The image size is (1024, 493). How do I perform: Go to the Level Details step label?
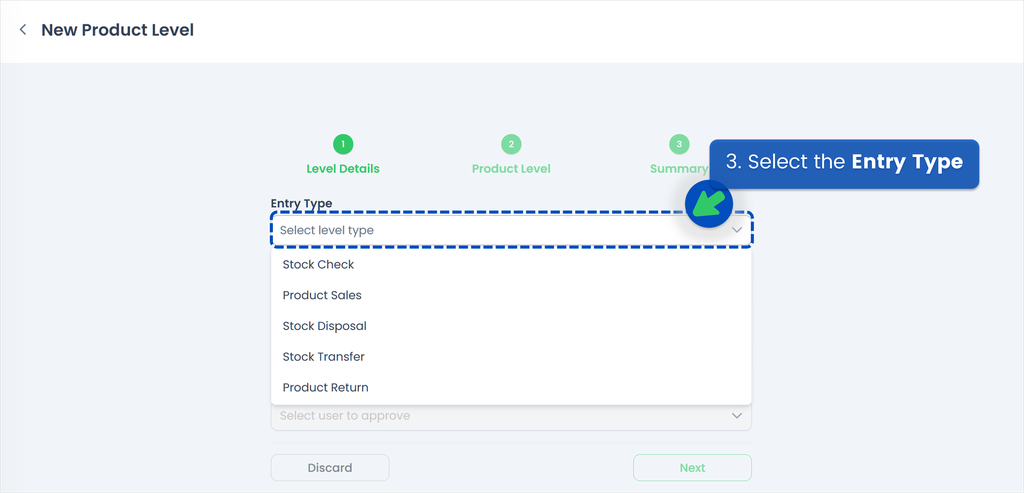[343, 169]
